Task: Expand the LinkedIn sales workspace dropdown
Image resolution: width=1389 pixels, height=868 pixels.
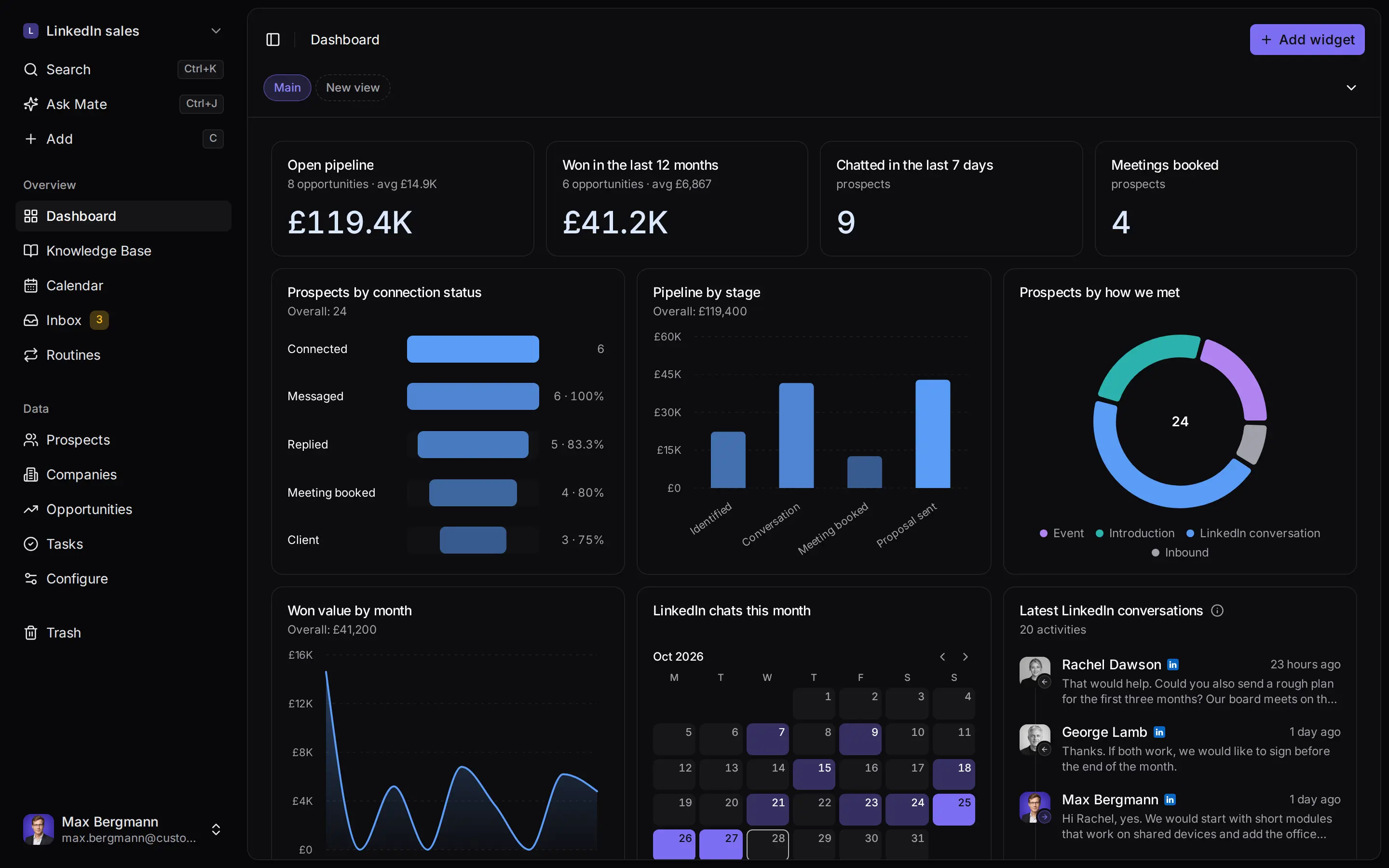Action: pyautogui.click(x=216, y=31)
